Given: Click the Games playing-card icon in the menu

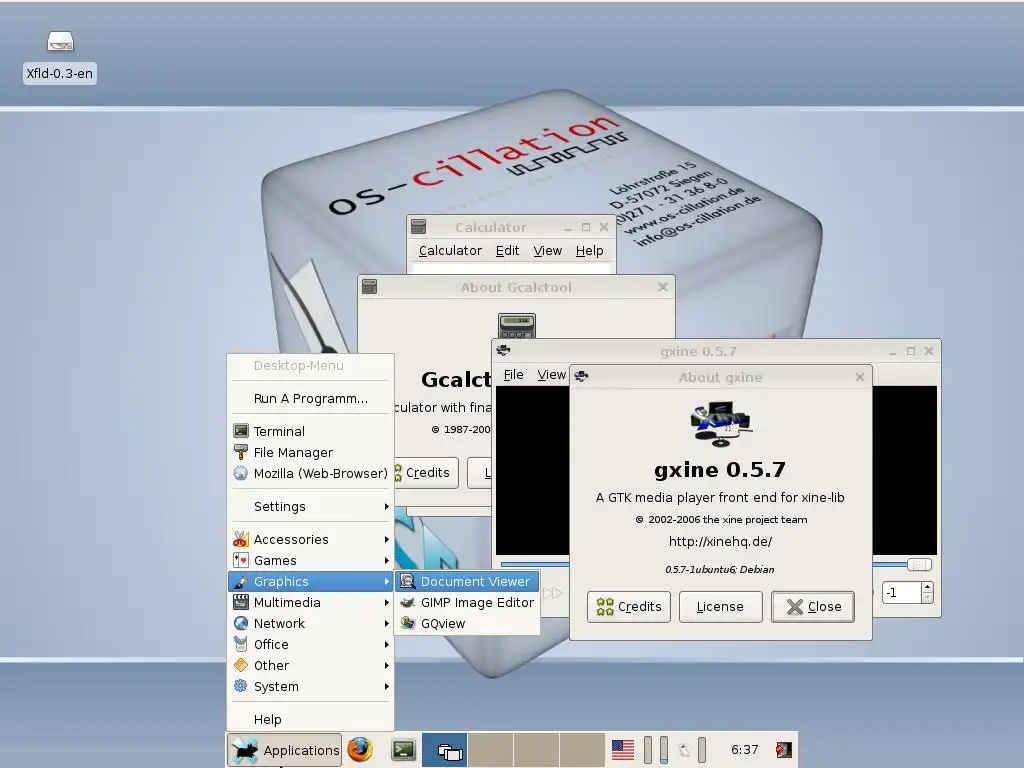Looking at the screenshot, I should (241, 560).
